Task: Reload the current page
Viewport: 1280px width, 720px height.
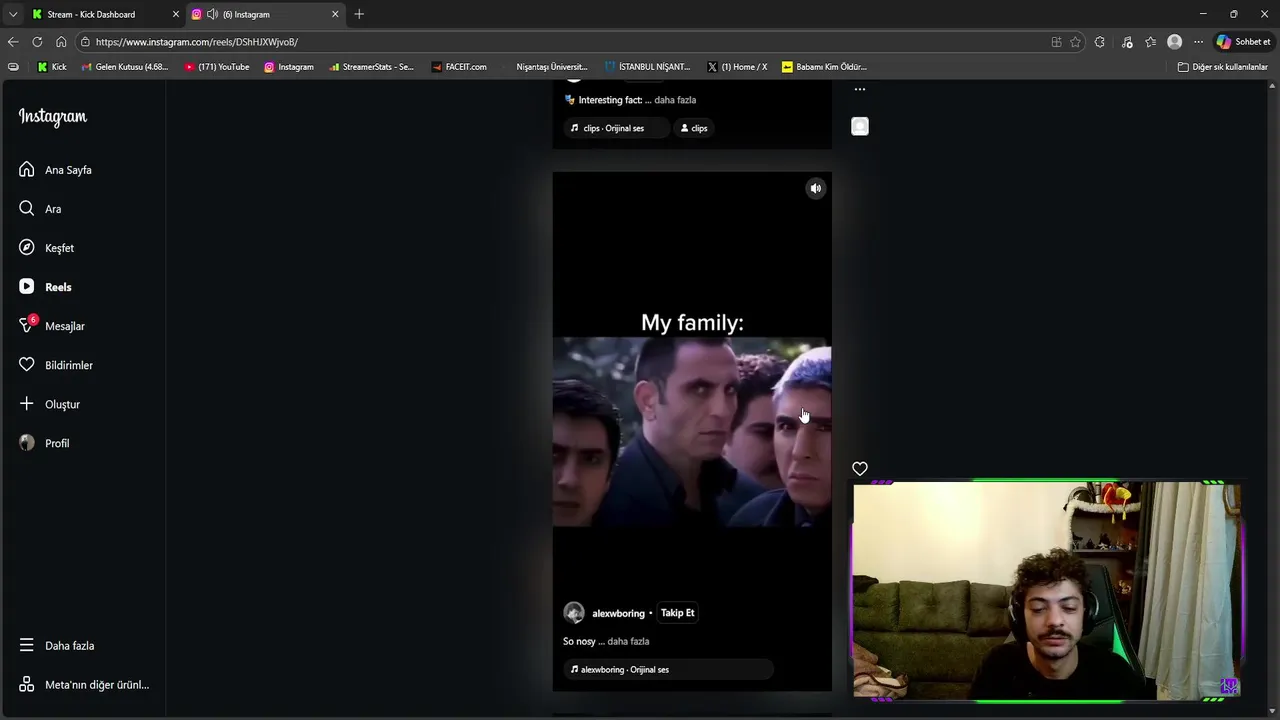Action: click(37, 42)
